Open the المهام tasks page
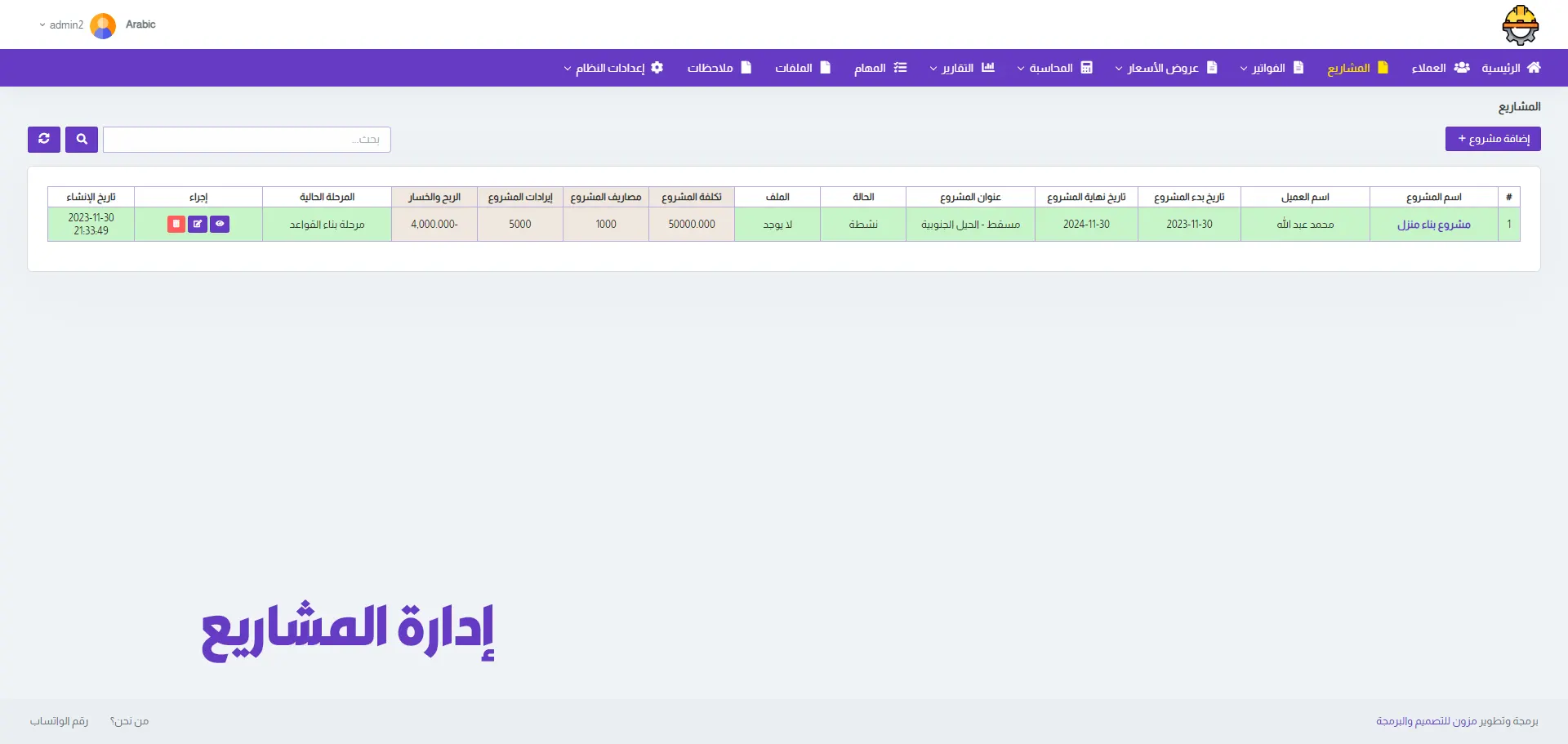The image size is (1568, 744). (x=880, y=68)
